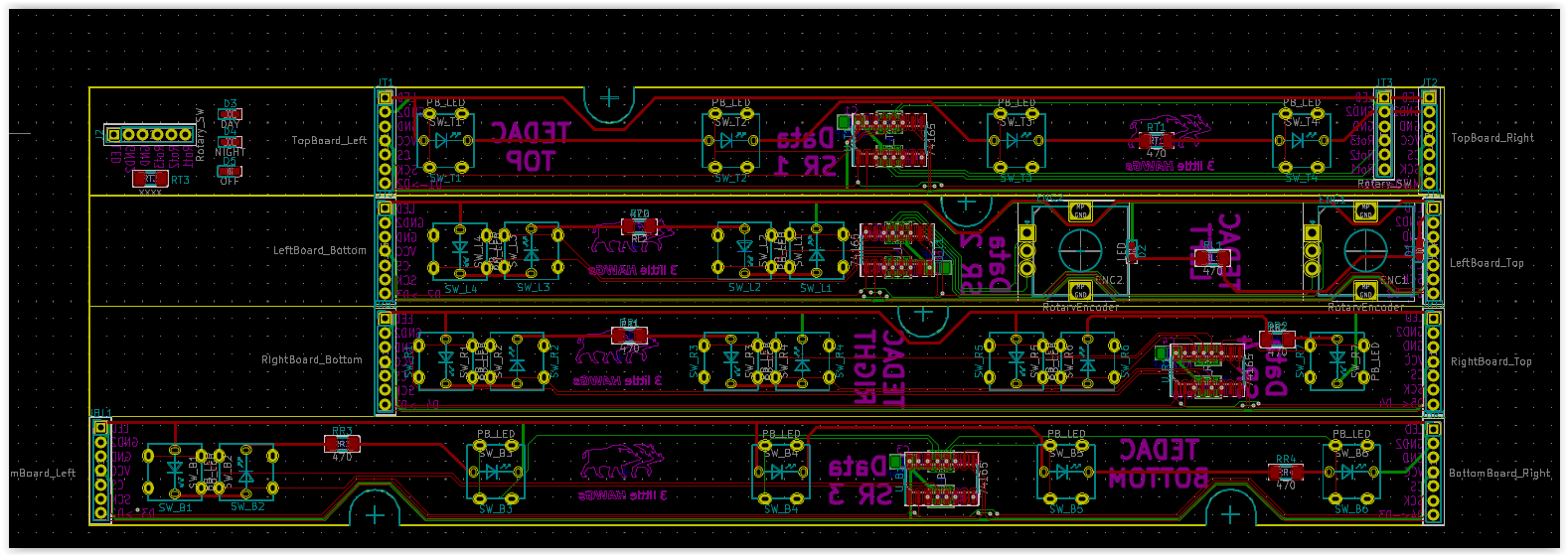Click the J2 Rotary_SW pin header
The height and width of the screenshot is (556, 1568).
[x=149, y=134]
